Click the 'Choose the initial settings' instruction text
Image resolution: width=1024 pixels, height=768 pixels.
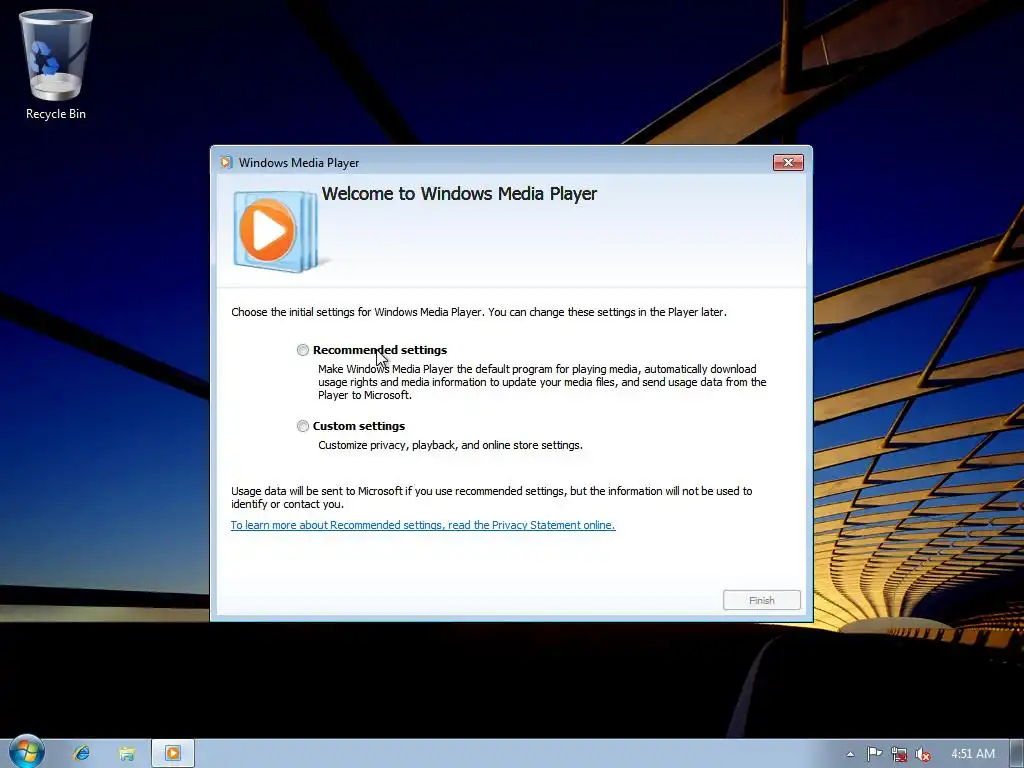[x=479, y=312]
